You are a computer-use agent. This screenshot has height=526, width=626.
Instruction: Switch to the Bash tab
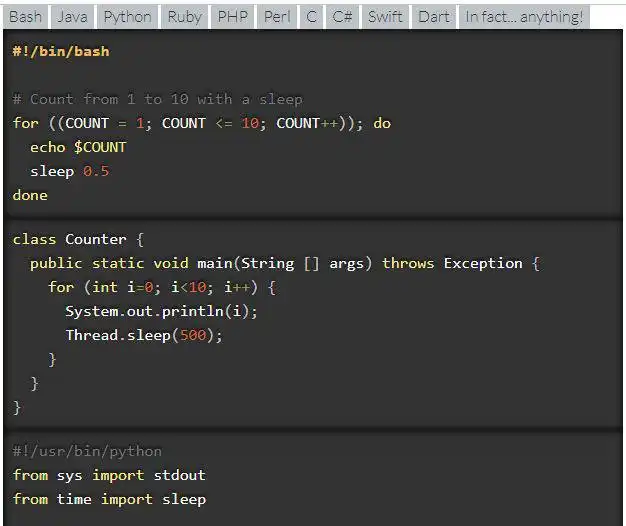(x=26, y=17)
